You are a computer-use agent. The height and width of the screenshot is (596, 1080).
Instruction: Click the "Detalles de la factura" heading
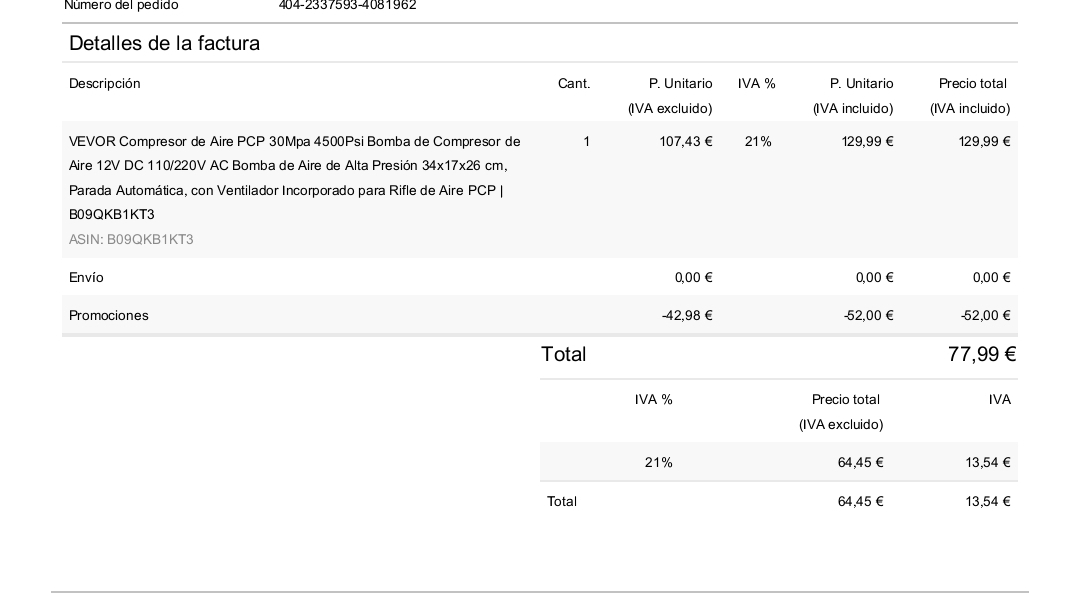(164, 43)
